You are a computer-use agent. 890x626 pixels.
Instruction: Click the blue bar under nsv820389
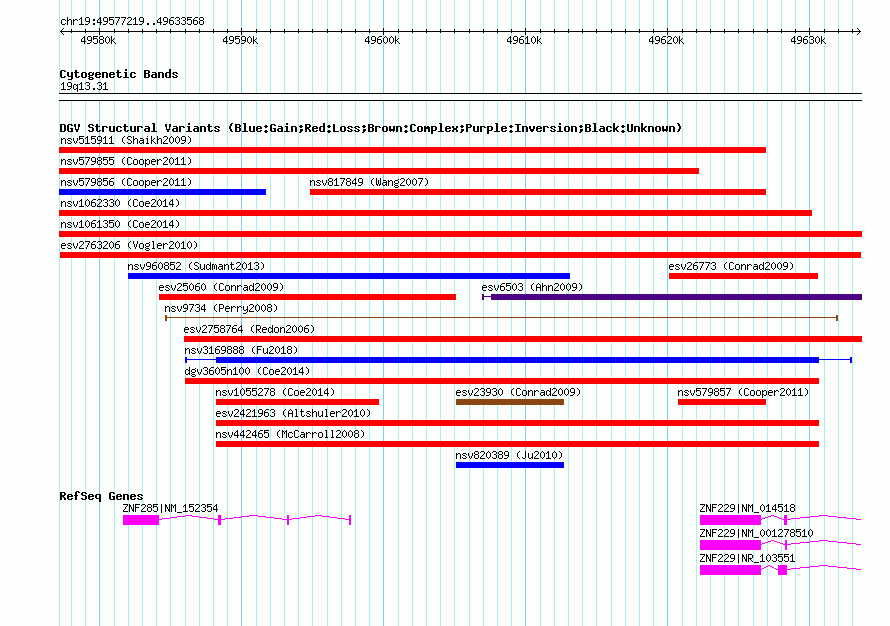[510, 465]
